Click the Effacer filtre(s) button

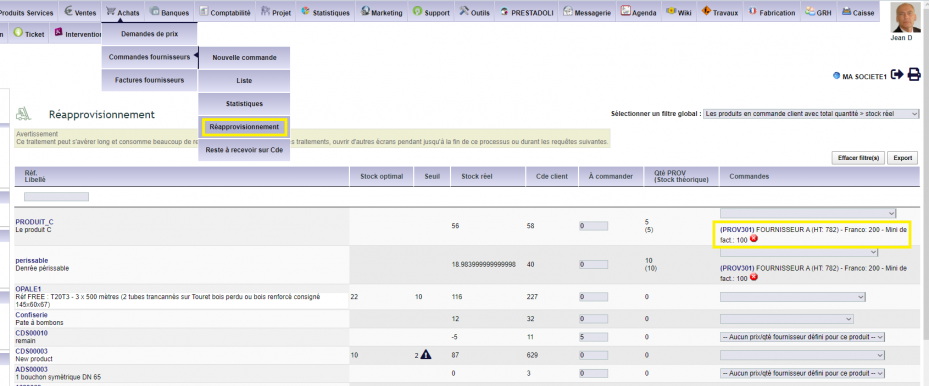(858, 158)
